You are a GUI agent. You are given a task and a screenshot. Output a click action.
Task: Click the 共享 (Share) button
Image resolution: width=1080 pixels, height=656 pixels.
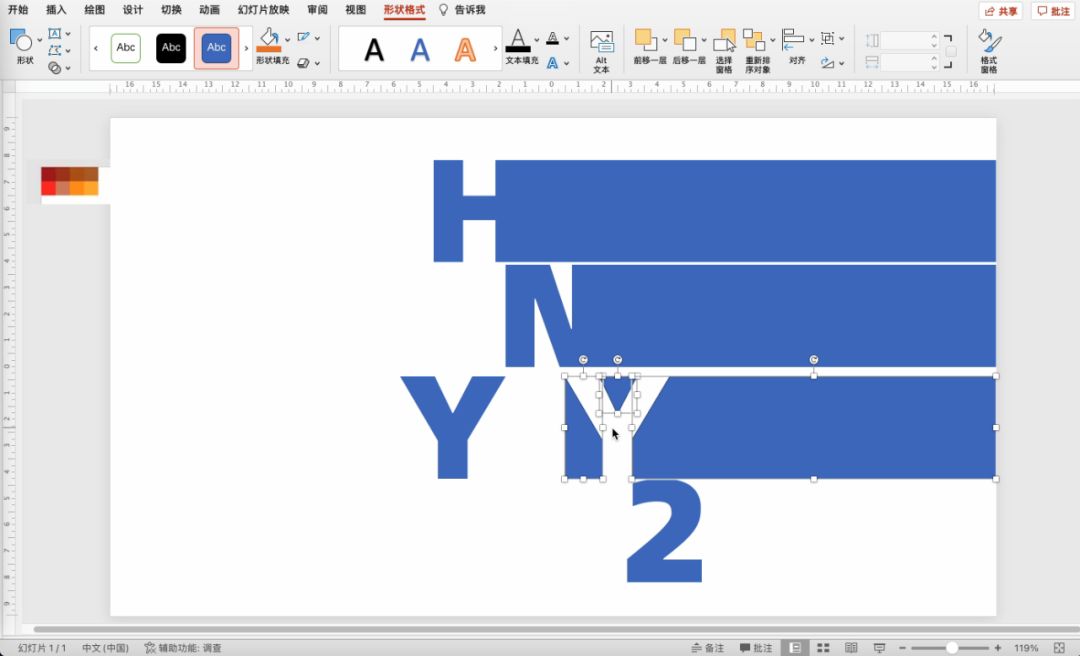coord(1000,11)
